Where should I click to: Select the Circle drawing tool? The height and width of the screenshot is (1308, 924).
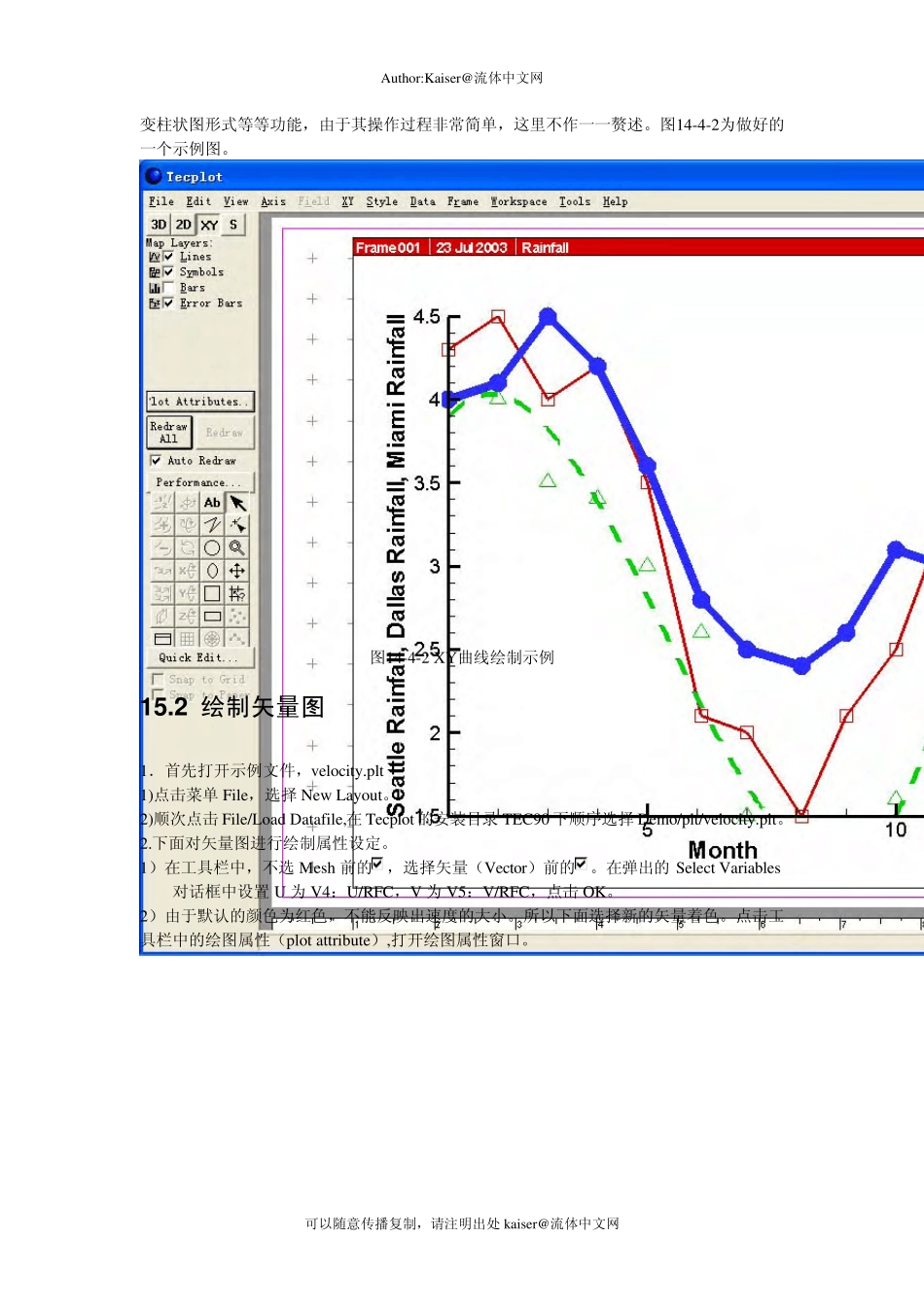coord(212,548)
